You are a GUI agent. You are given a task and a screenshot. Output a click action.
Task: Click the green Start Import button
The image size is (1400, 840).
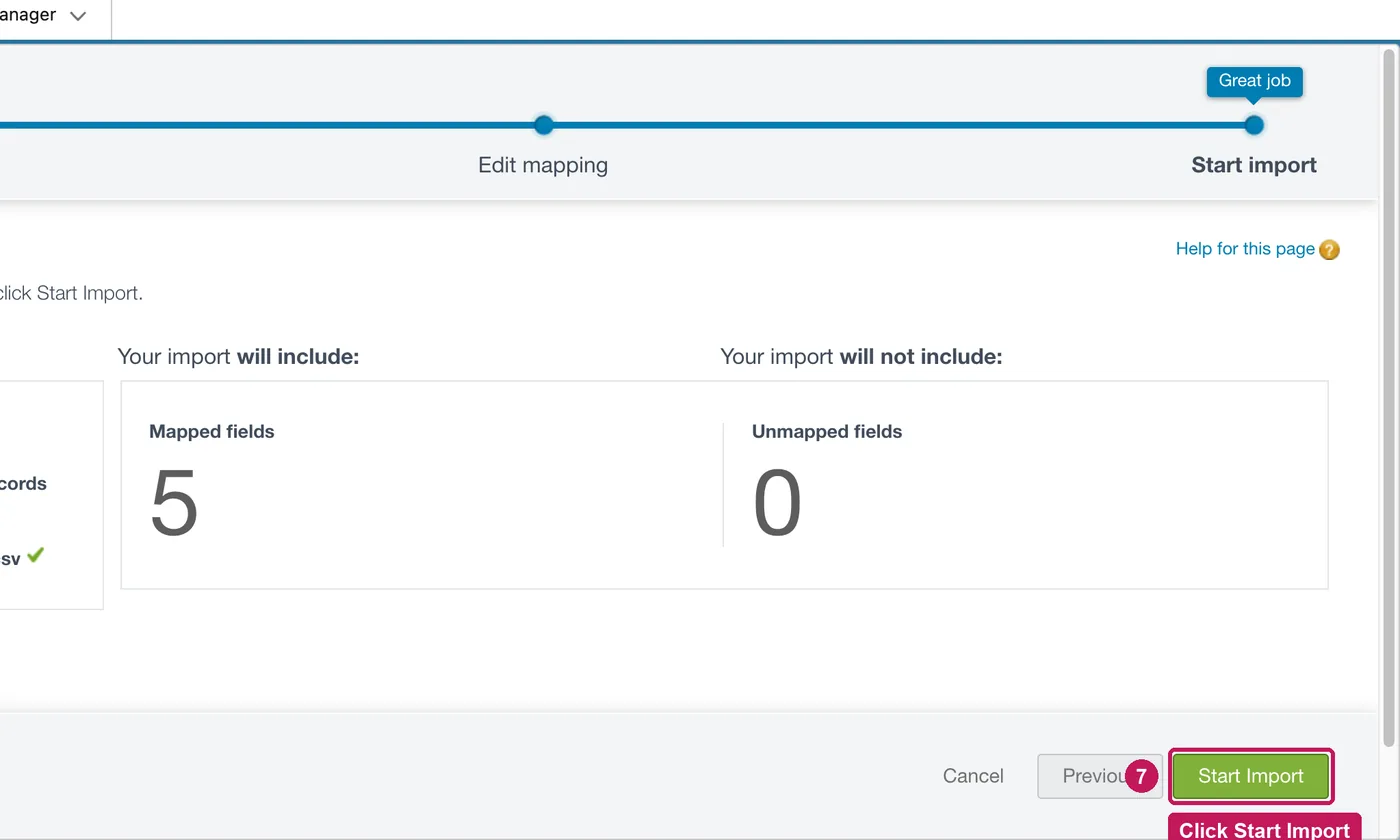pos(1251,776)
